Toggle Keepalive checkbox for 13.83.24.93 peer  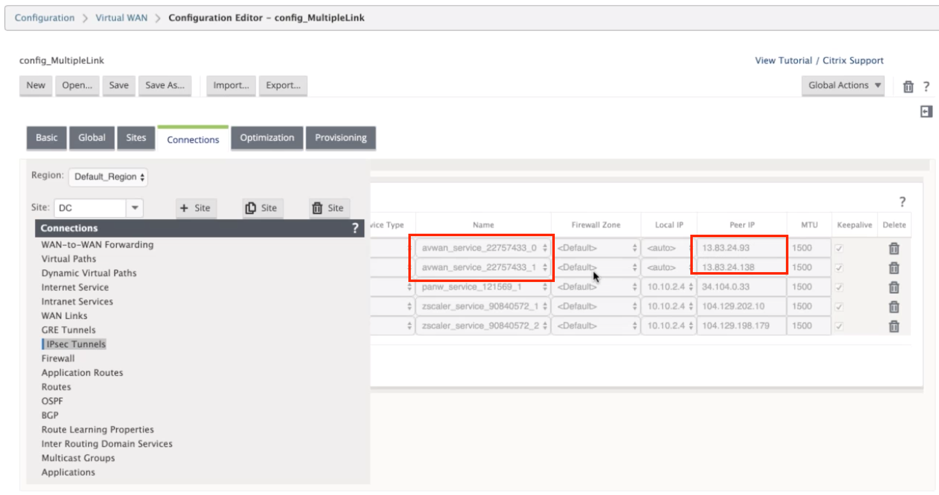[x=838, y=248]
